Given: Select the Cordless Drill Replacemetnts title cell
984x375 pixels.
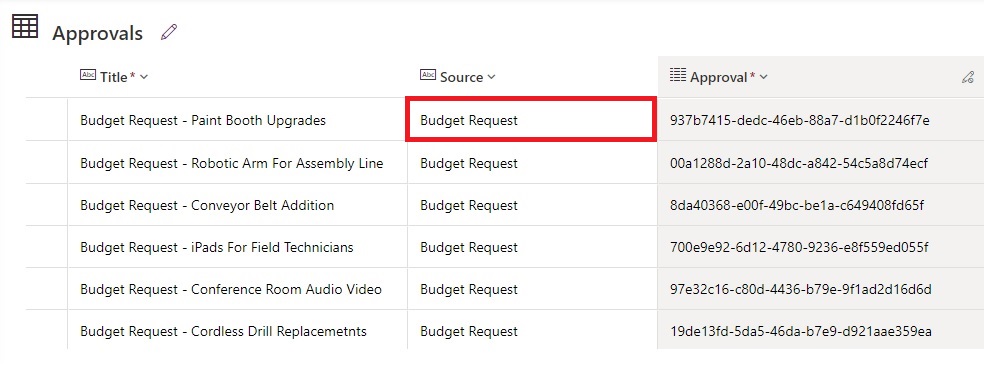Looking at the screenshot, I should [237, 330].
